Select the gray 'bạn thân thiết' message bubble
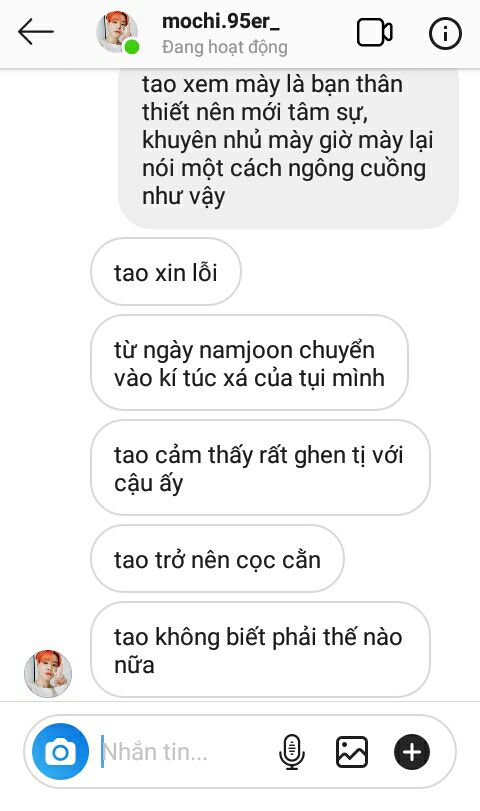 (x=288, y=147)
